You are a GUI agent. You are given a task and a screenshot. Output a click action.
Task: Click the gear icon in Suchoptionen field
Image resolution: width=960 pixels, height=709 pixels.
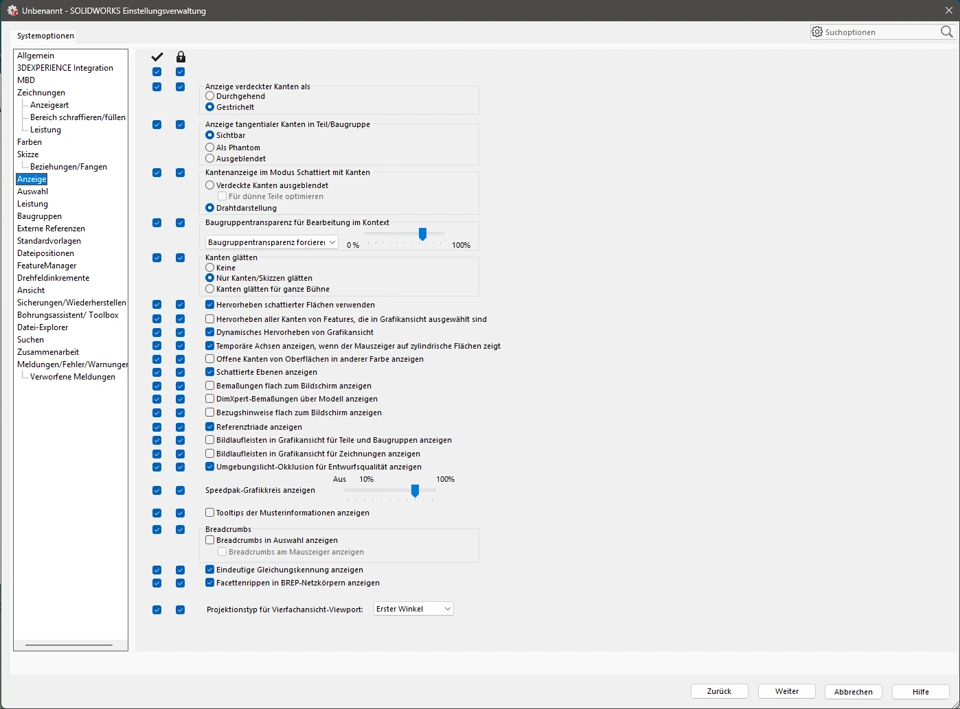pyautogui.click(x=817, y=32)
